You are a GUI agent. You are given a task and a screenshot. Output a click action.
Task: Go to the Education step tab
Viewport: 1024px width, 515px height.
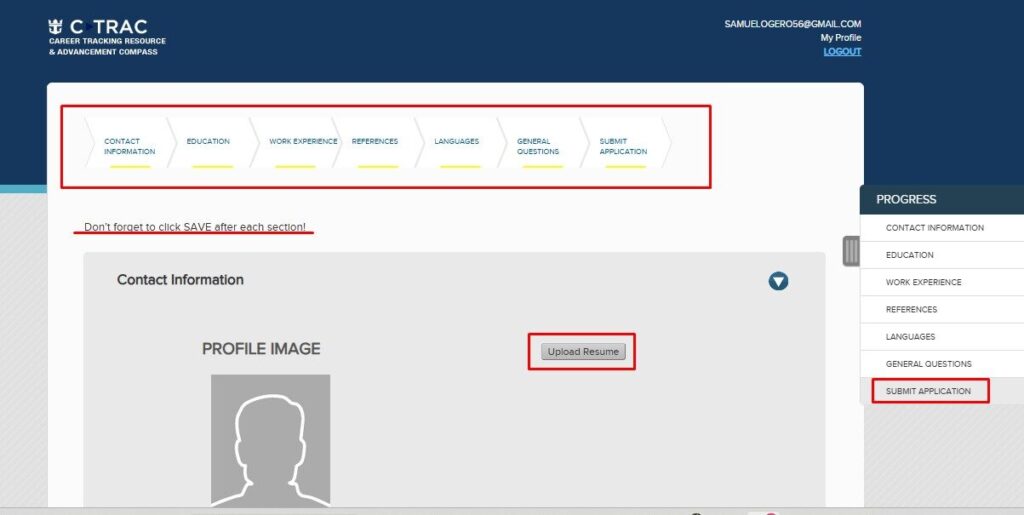click(208, 142)
